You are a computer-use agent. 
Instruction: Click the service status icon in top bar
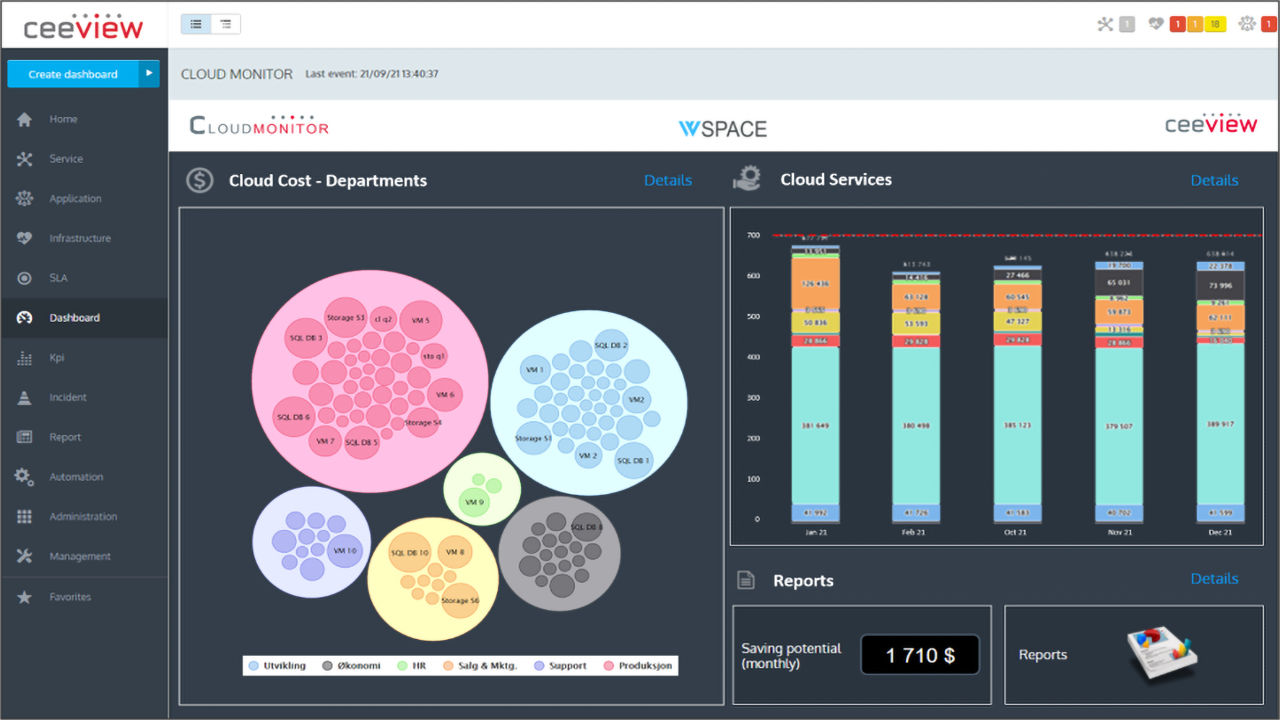[1105, 24]
